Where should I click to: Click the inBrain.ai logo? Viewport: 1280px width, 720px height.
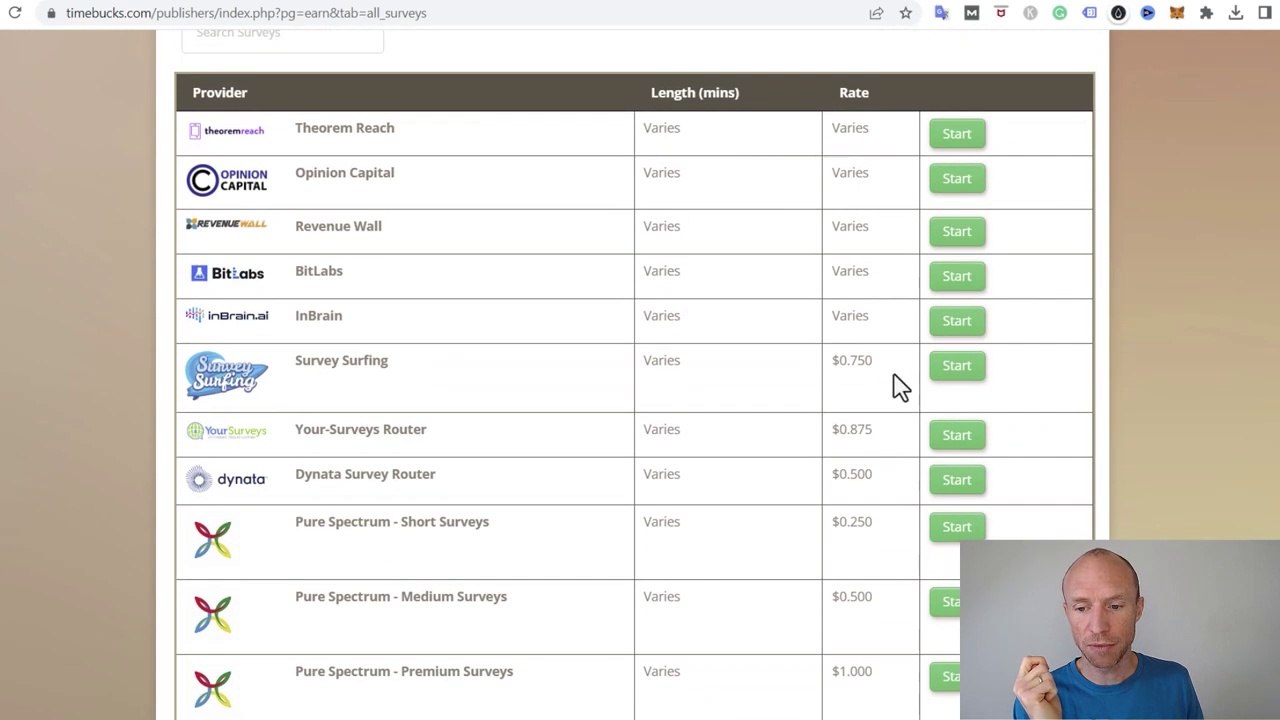coord(227,315)
